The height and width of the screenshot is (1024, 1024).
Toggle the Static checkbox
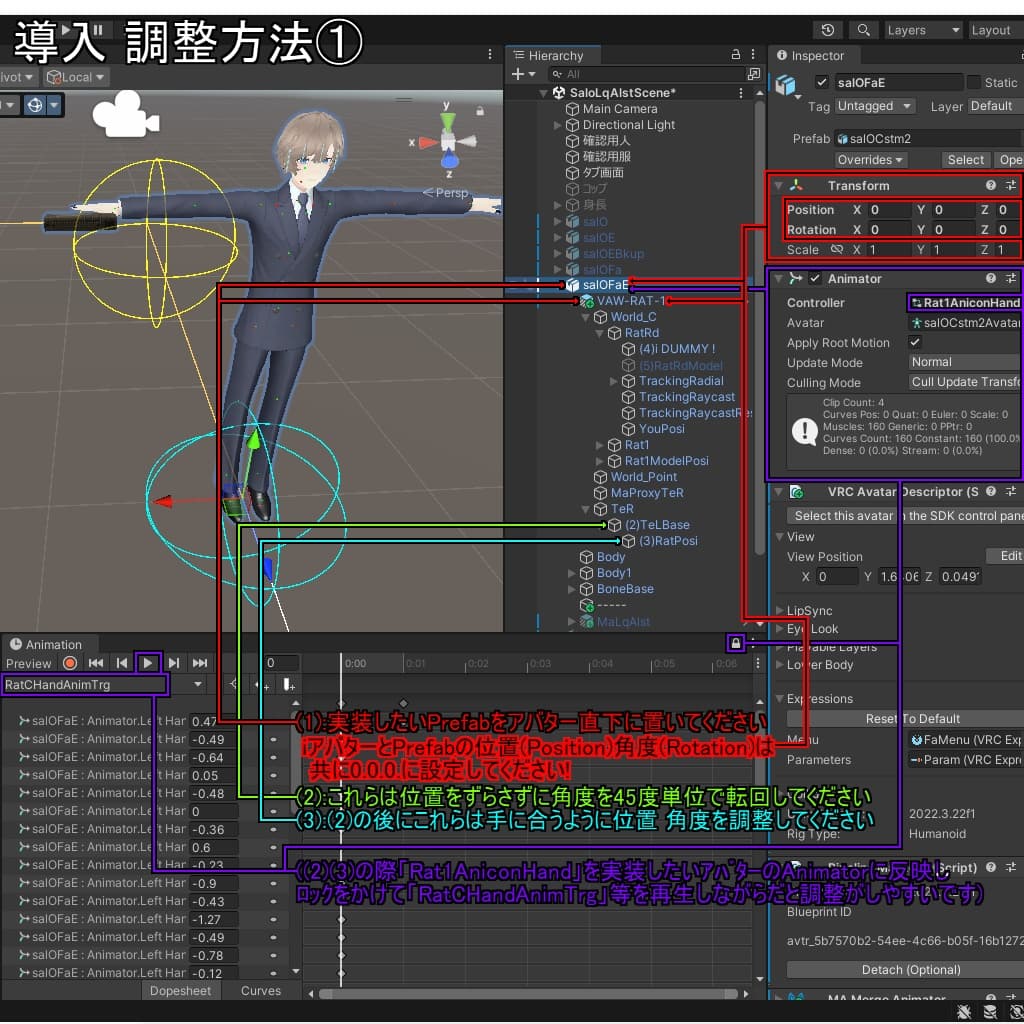[x=974, y=82]
